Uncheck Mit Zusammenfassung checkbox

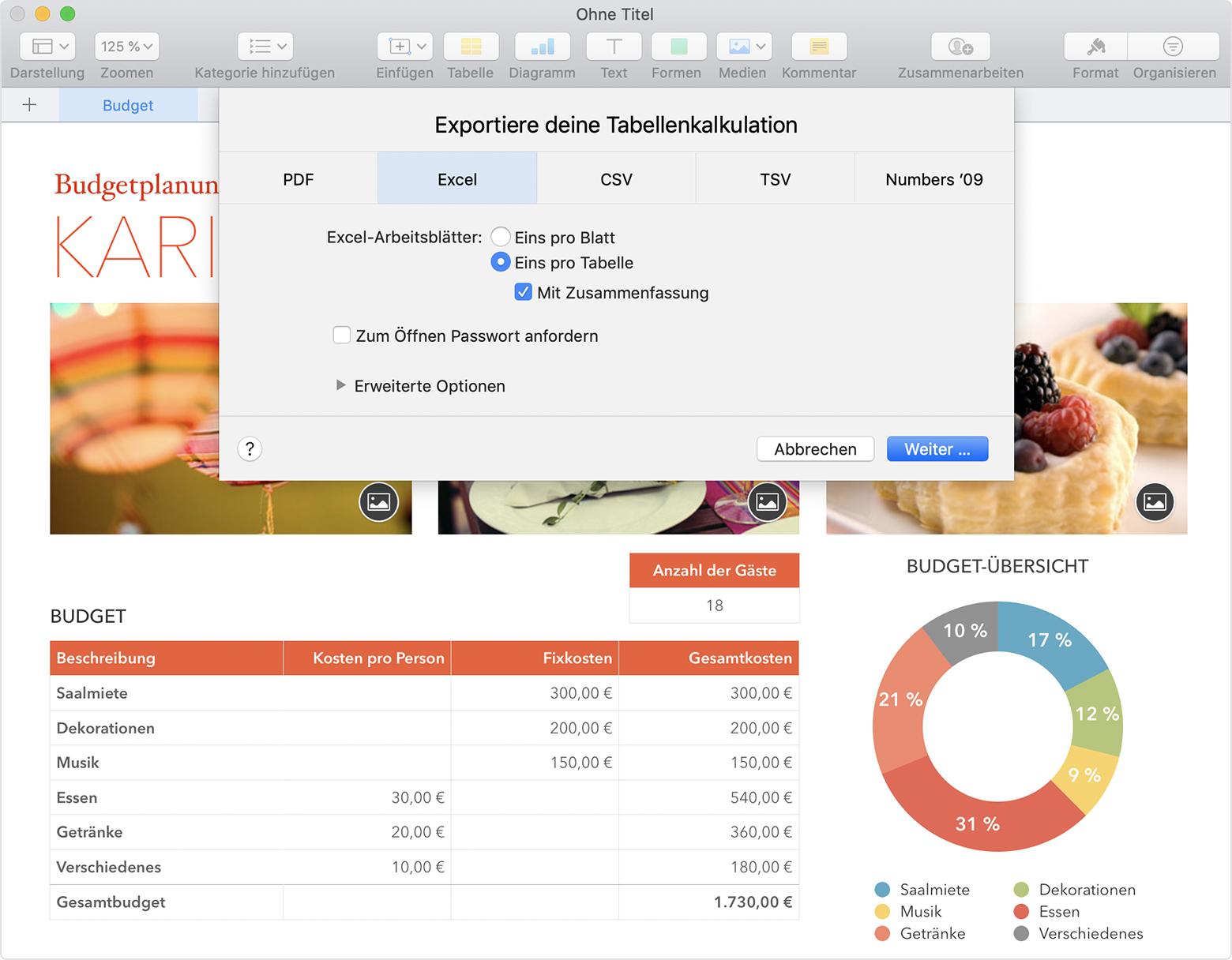point(523,292)
